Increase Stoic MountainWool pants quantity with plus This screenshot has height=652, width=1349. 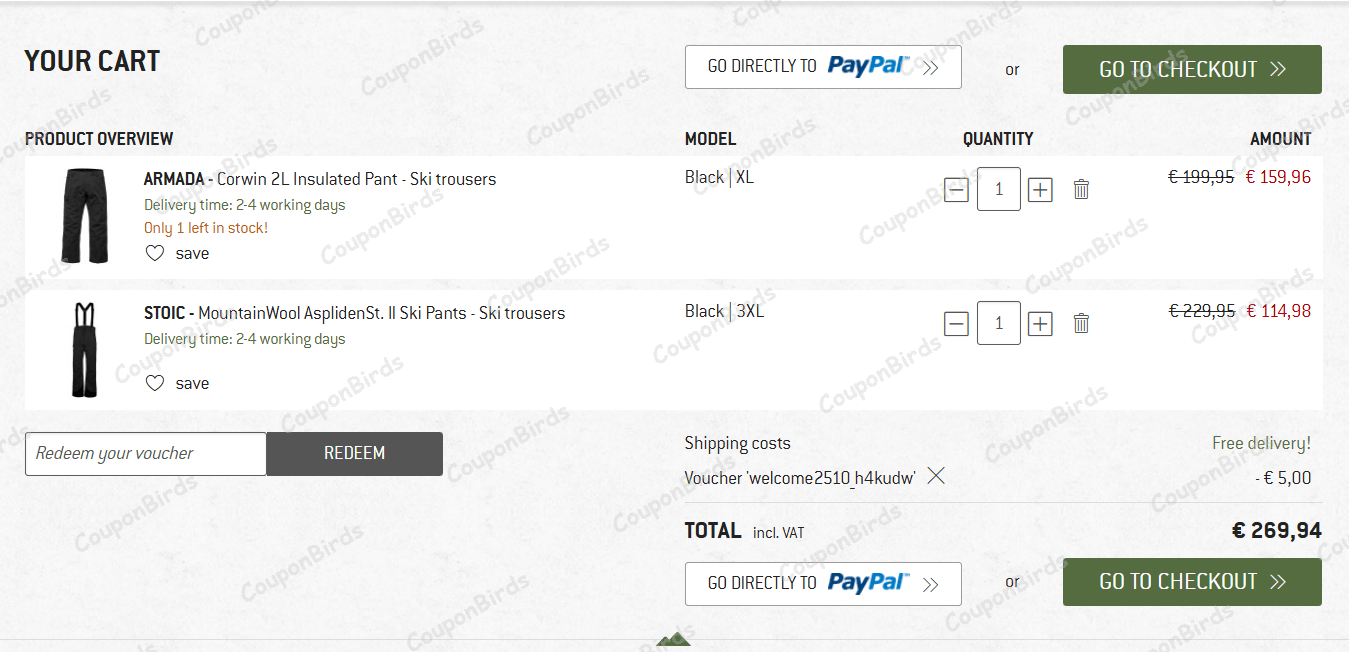(1040, 323)
